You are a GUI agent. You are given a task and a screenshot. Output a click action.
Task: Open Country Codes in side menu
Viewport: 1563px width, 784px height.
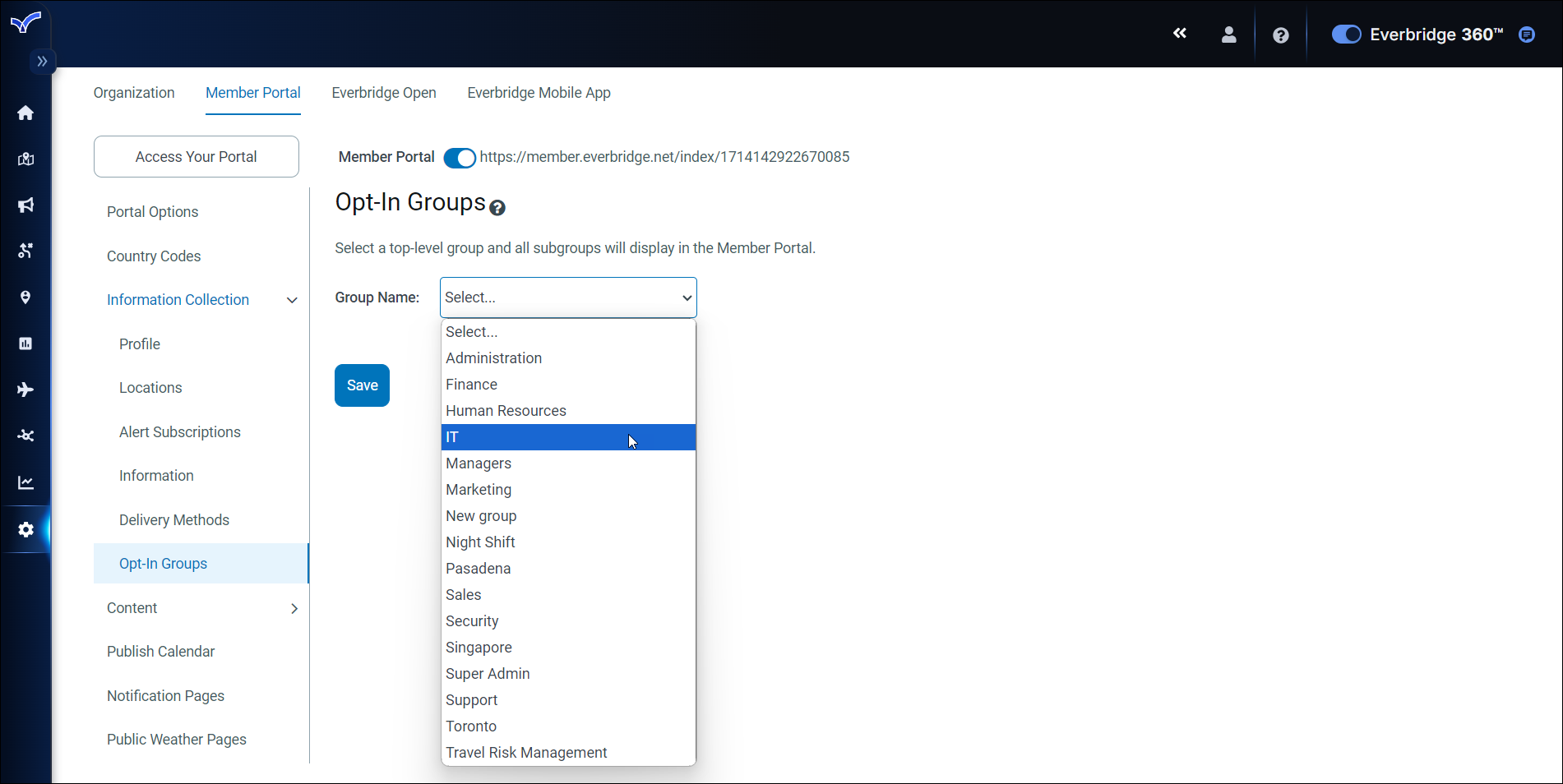[154, 256]
